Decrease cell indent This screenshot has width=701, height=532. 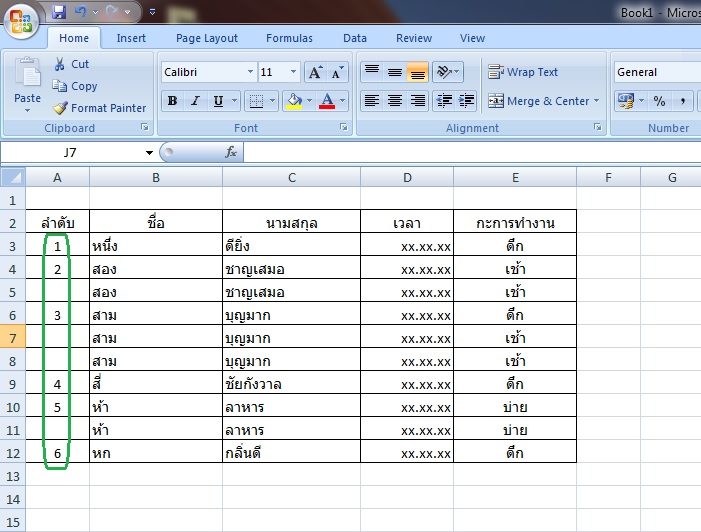point(444,101)
